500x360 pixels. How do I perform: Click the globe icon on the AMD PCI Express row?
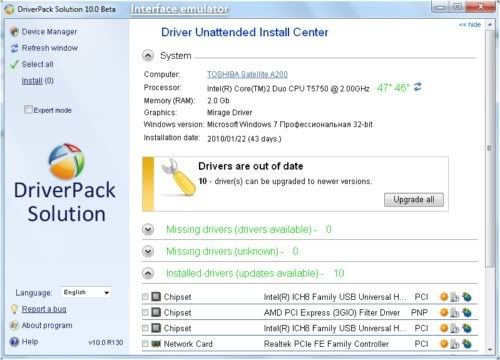(x=467, y=312)
